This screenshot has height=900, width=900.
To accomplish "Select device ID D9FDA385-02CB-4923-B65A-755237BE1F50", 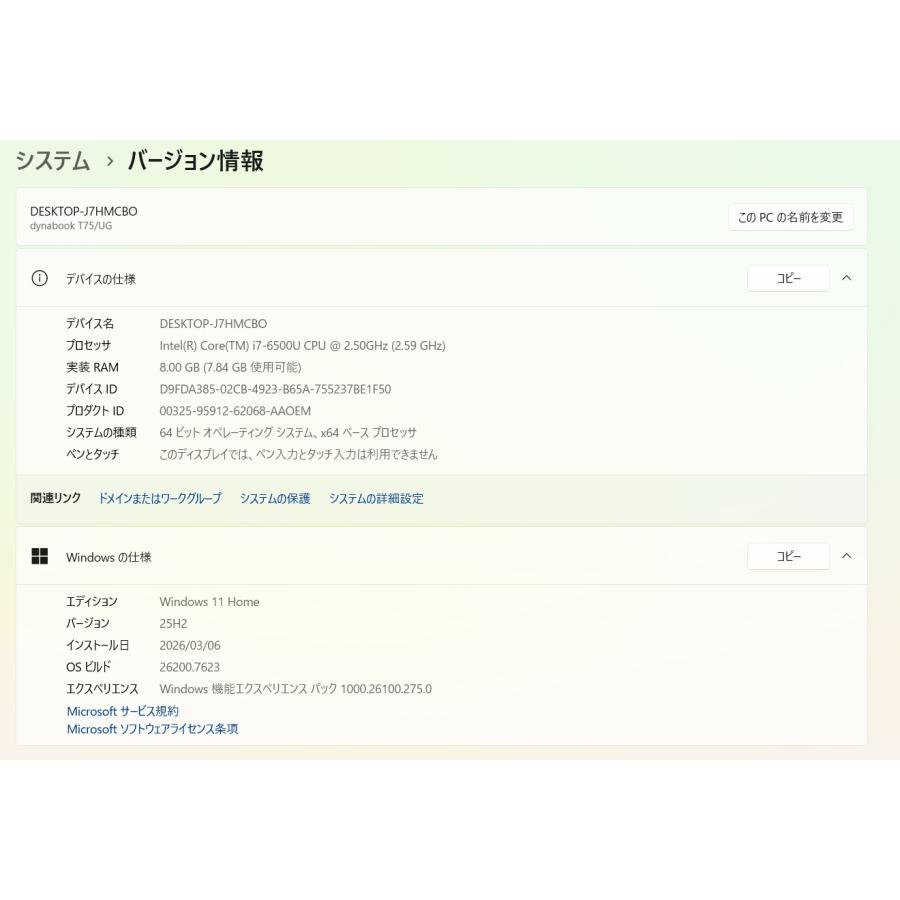I will [x=275, y=389].
